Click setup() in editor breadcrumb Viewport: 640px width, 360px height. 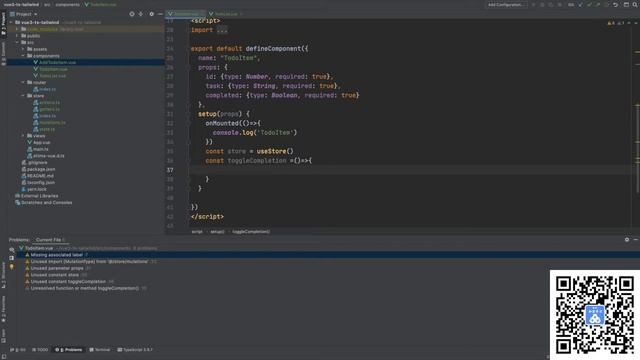(x=217, y=231)
